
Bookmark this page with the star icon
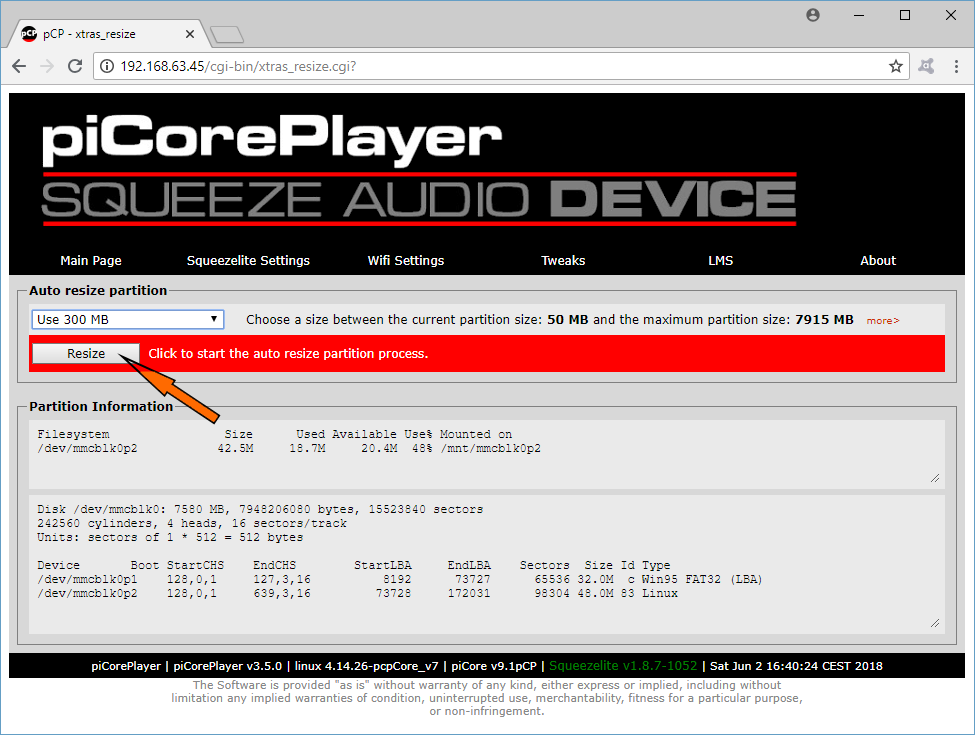[x=895, y=66]
